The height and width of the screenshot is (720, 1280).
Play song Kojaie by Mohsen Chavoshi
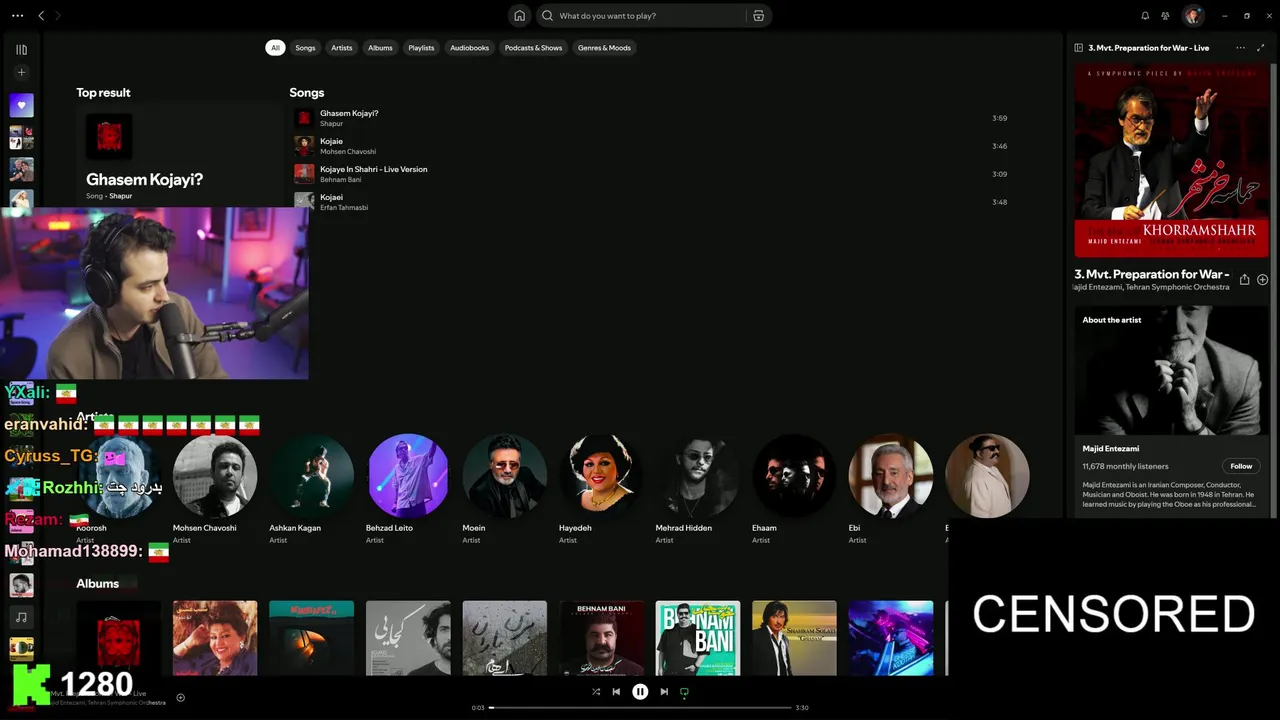tap(650, 146)
